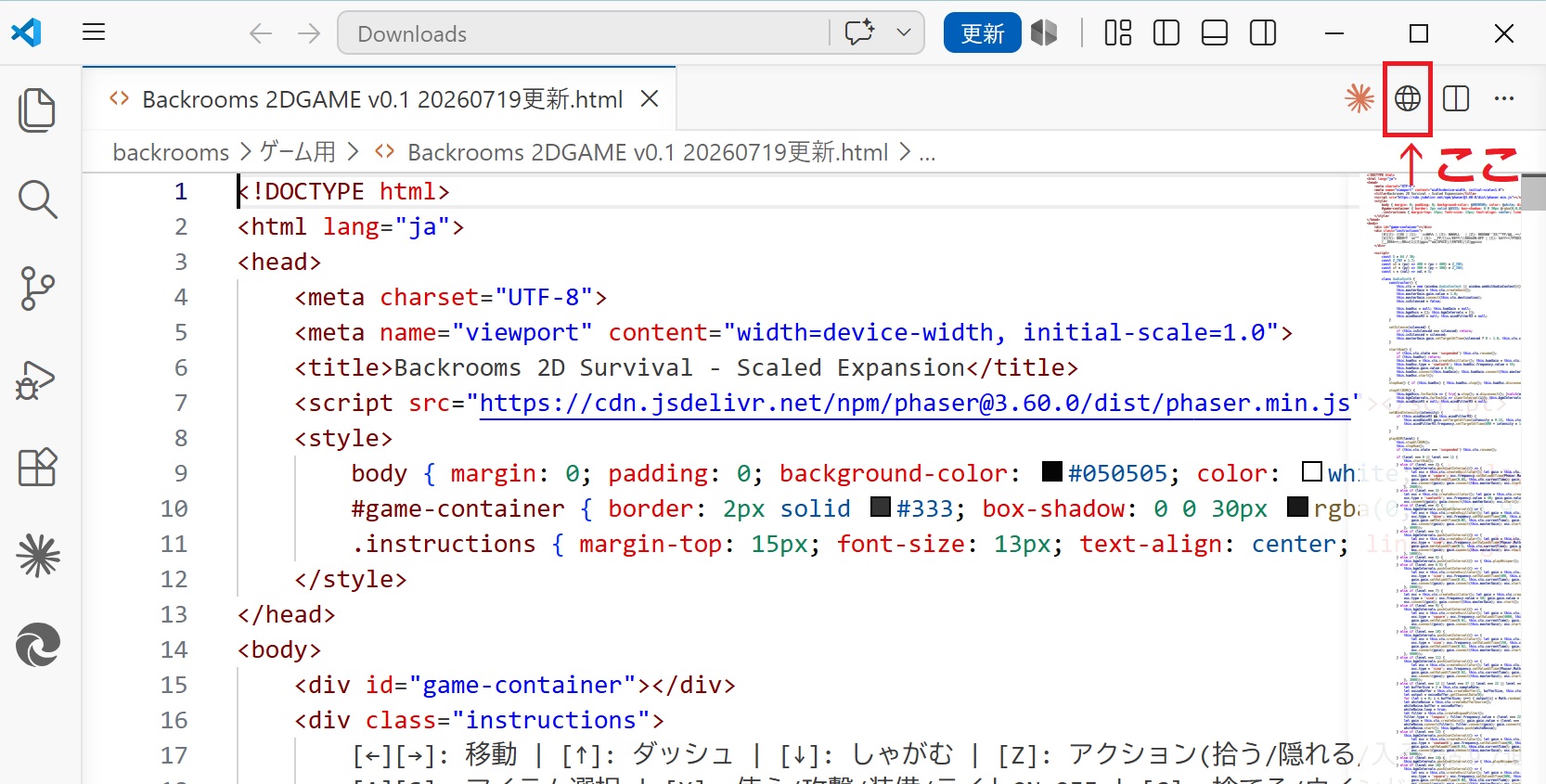Screen dimensions: 1546x784
Task: Open the Extensions view
Action: (37, 468)
